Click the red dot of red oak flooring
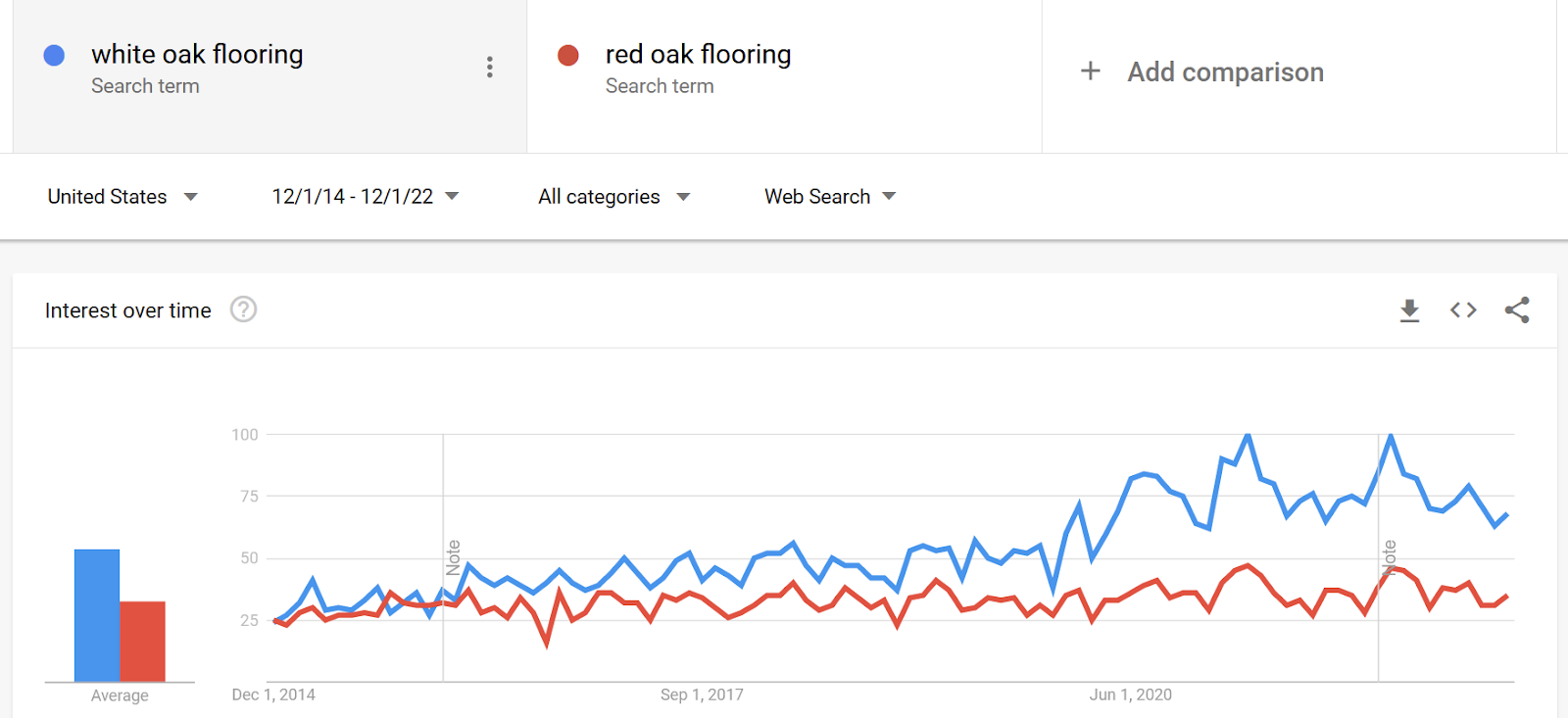 (x=568, y=55)
